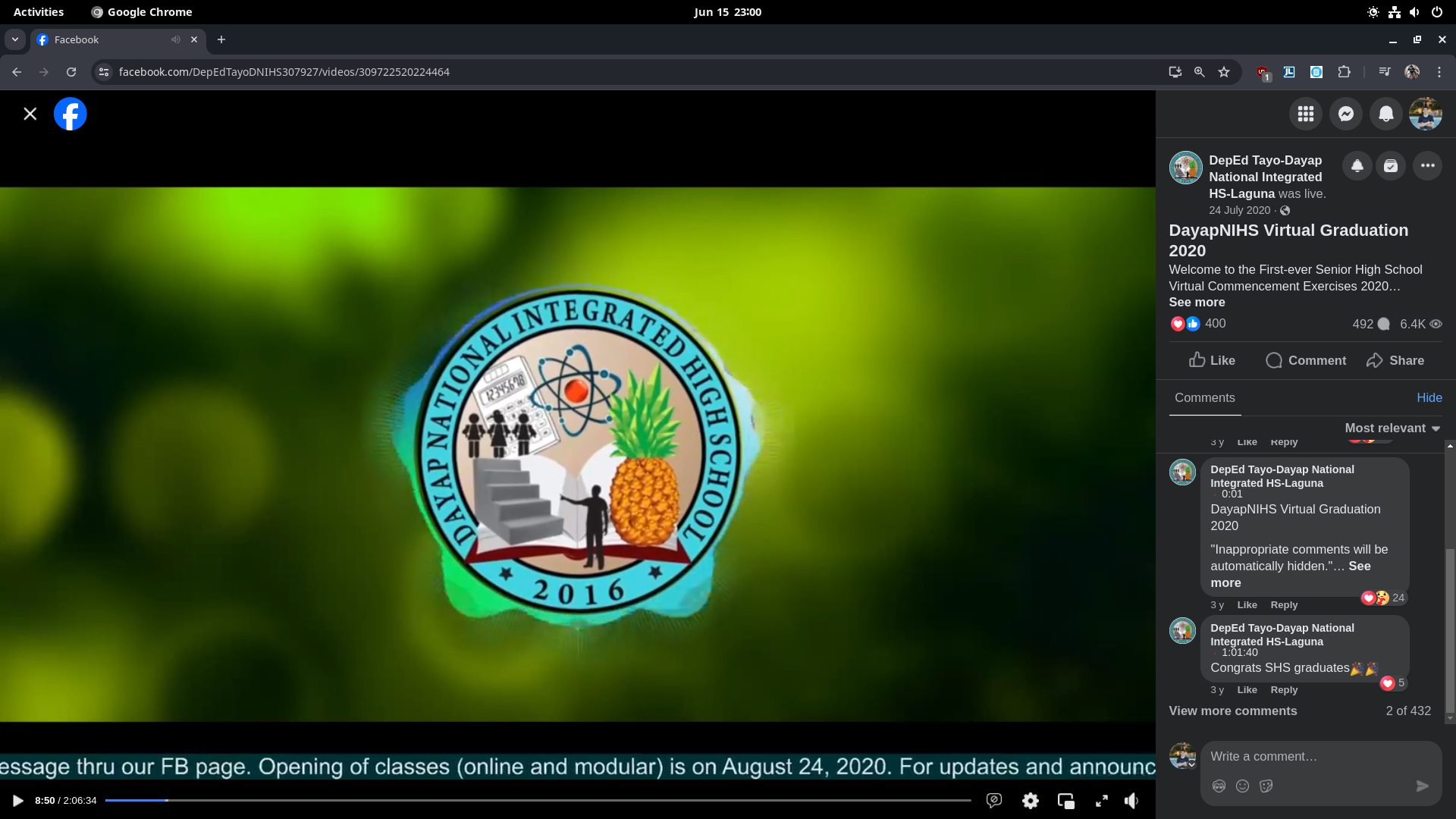
Task: Open Chrome extensions puzzle icon
Action: tap(1345, 72)
